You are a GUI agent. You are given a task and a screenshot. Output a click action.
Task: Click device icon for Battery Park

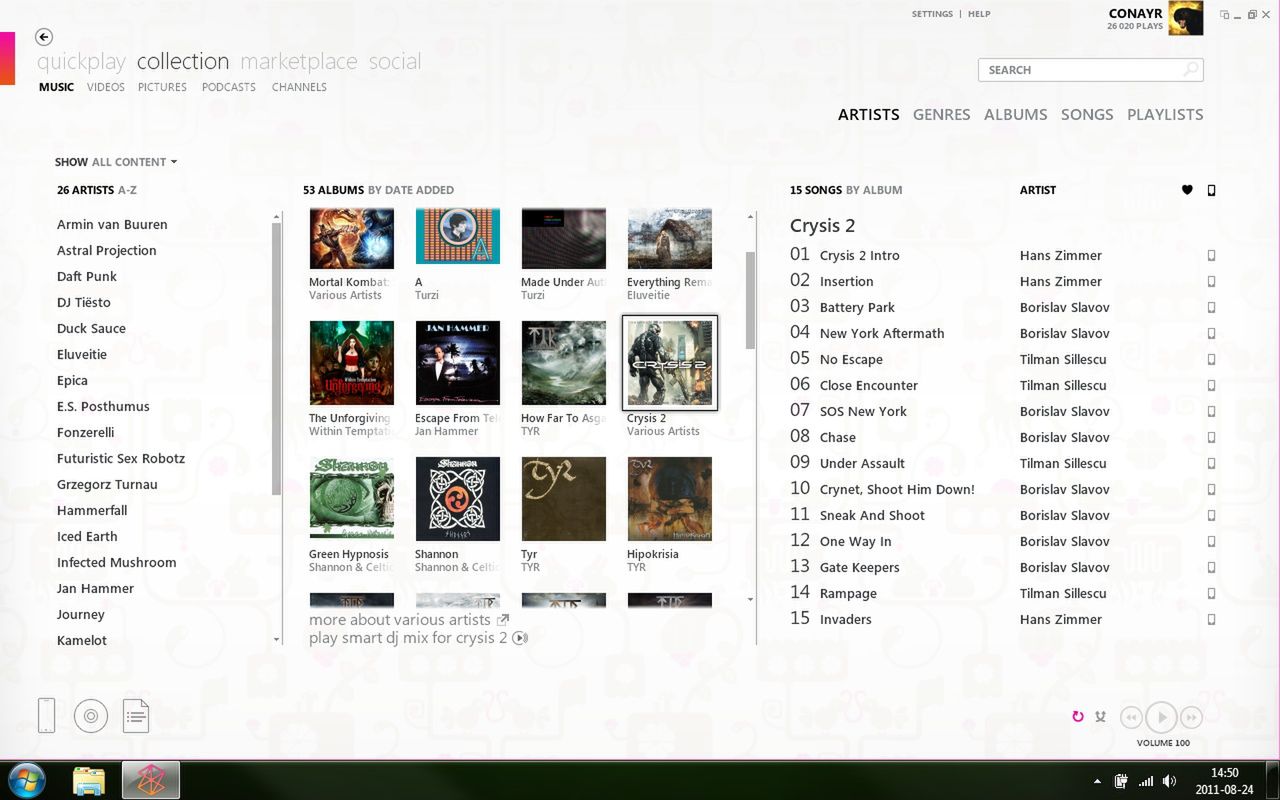click(1211, 308)
